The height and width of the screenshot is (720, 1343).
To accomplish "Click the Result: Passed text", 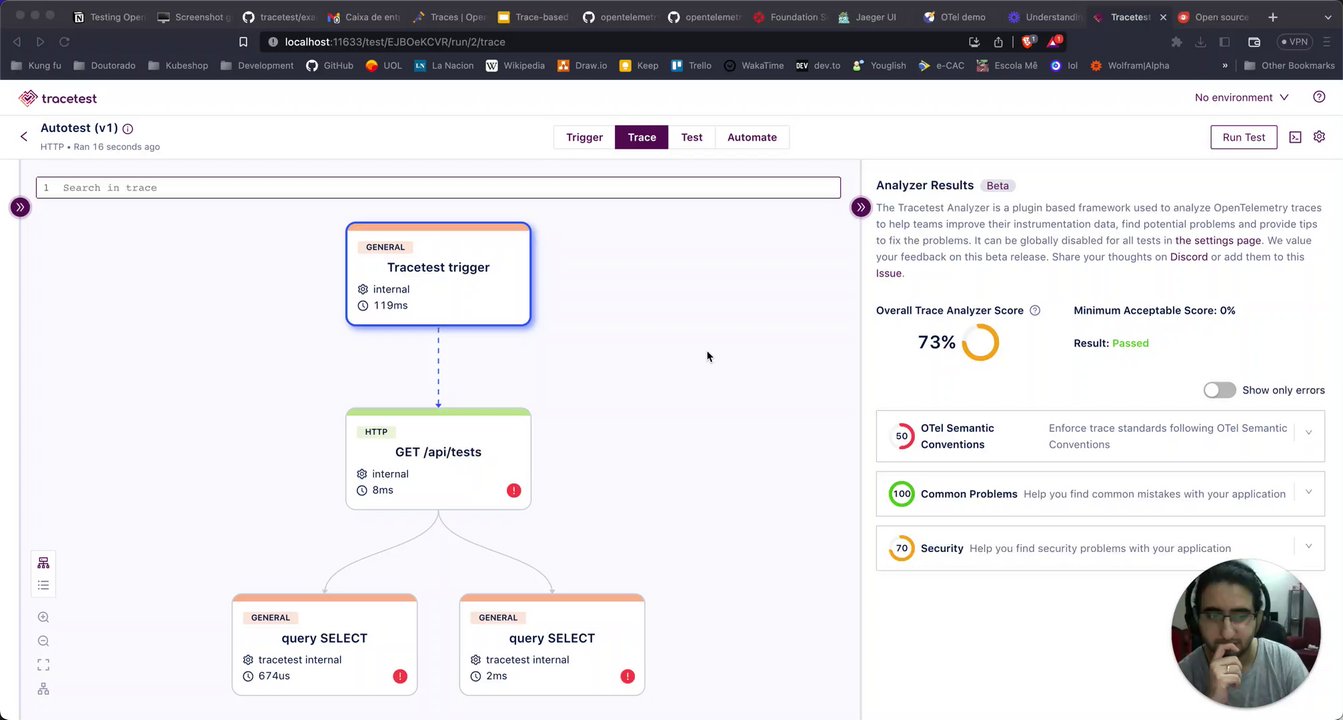I will (x=1111, y=343).
